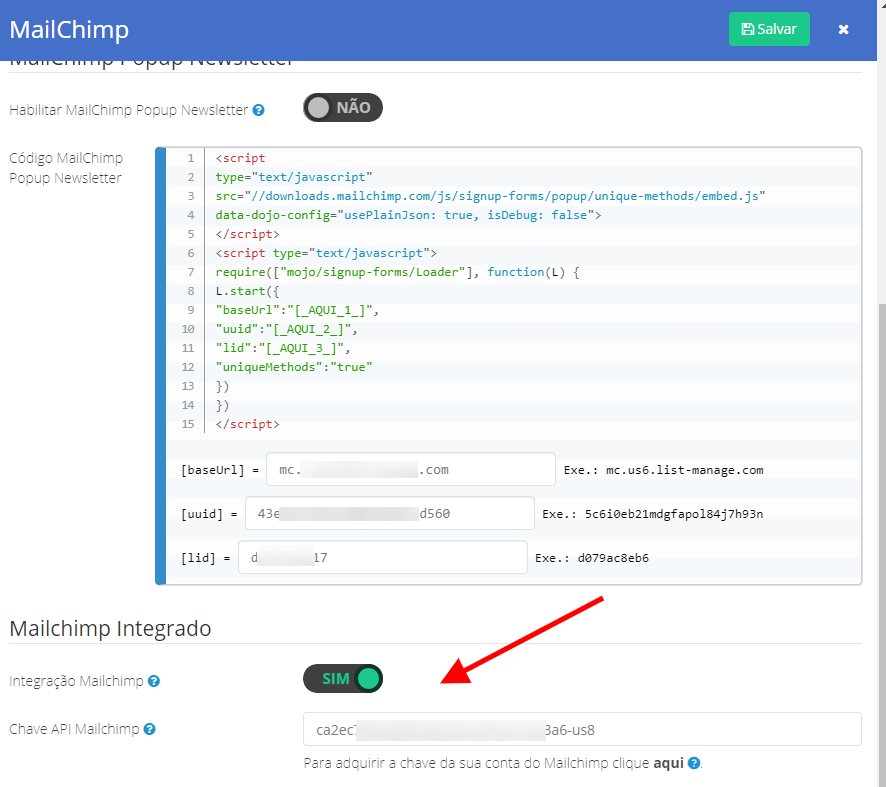Image resolution: width=886 pixels, height=787 pixels.
Task: Click the Salvar button
Action: click(x=768, y=29)
